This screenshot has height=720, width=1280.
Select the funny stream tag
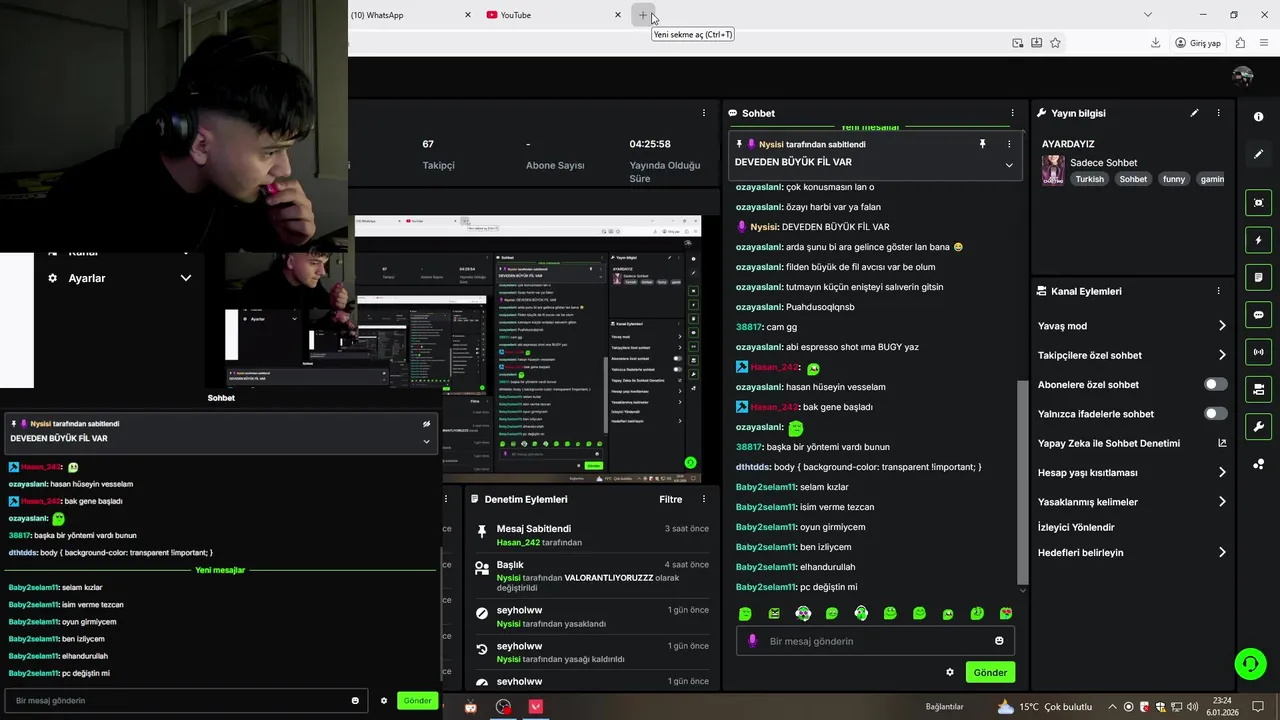pyautogui.click(x=1174, y=179)
